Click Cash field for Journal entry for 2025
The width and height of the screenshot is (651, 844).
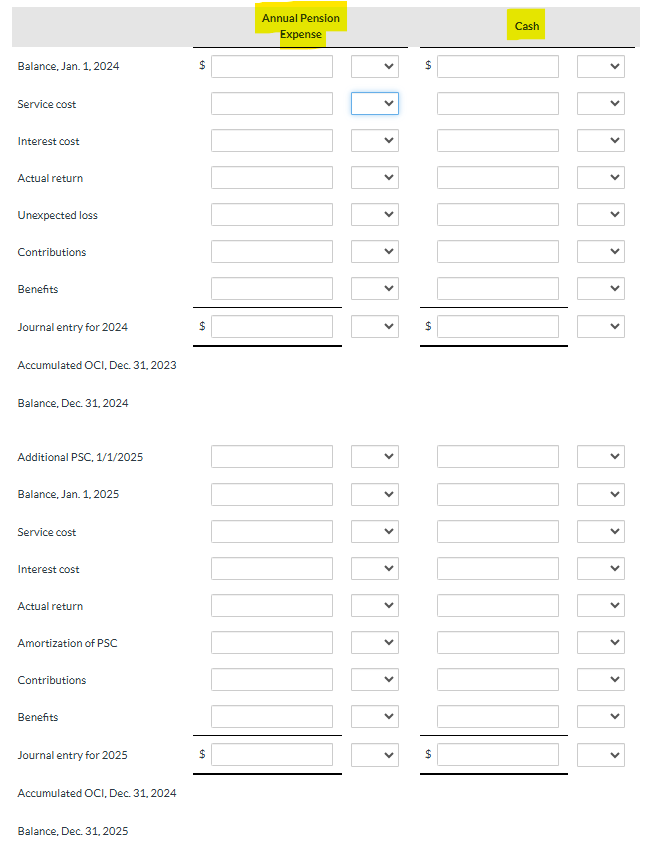tap(498, 755)
